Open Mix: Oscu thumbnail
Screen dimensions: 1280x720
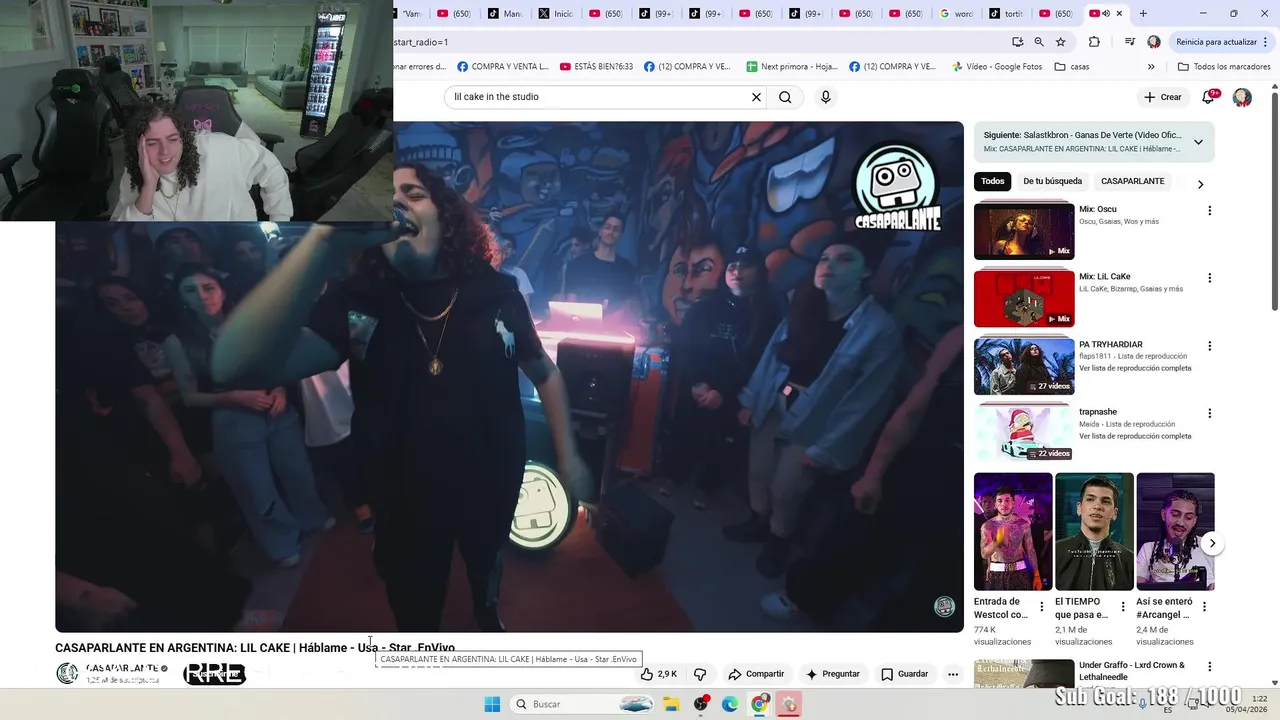click(x=1024, y=231)
